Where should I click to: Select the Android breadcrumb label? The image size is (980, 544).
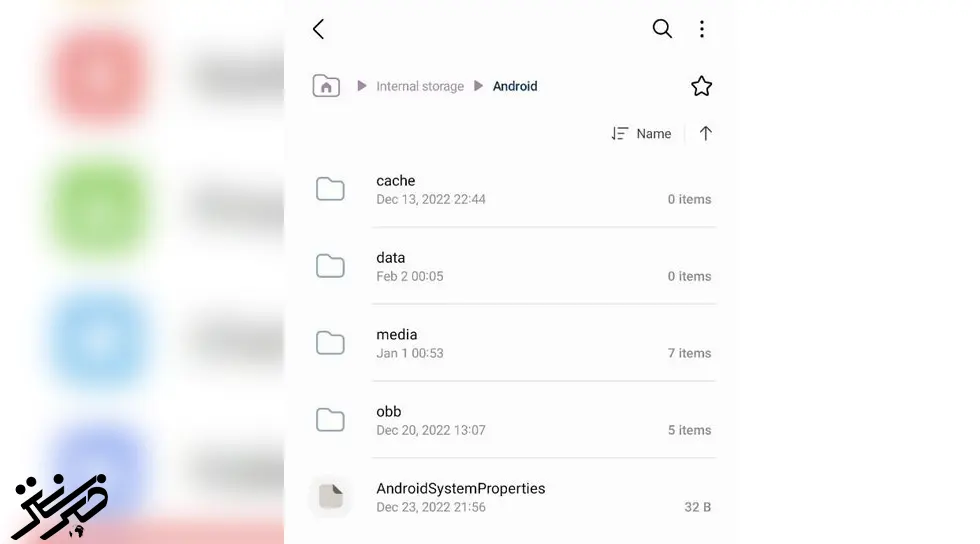(x=515, y=86)
